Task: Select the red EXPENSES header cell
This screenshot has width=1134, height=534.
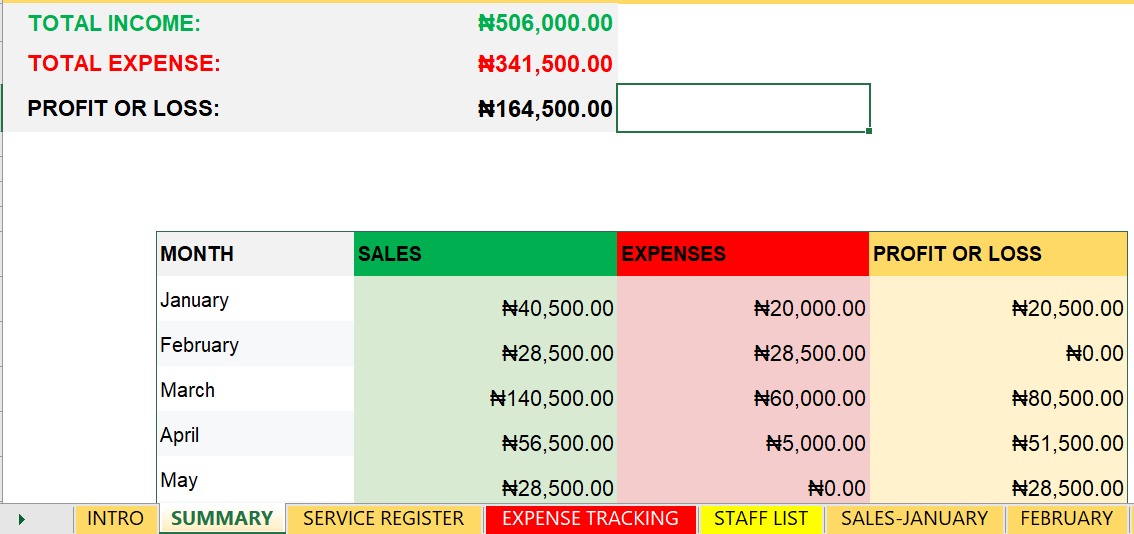Action: 743,254
